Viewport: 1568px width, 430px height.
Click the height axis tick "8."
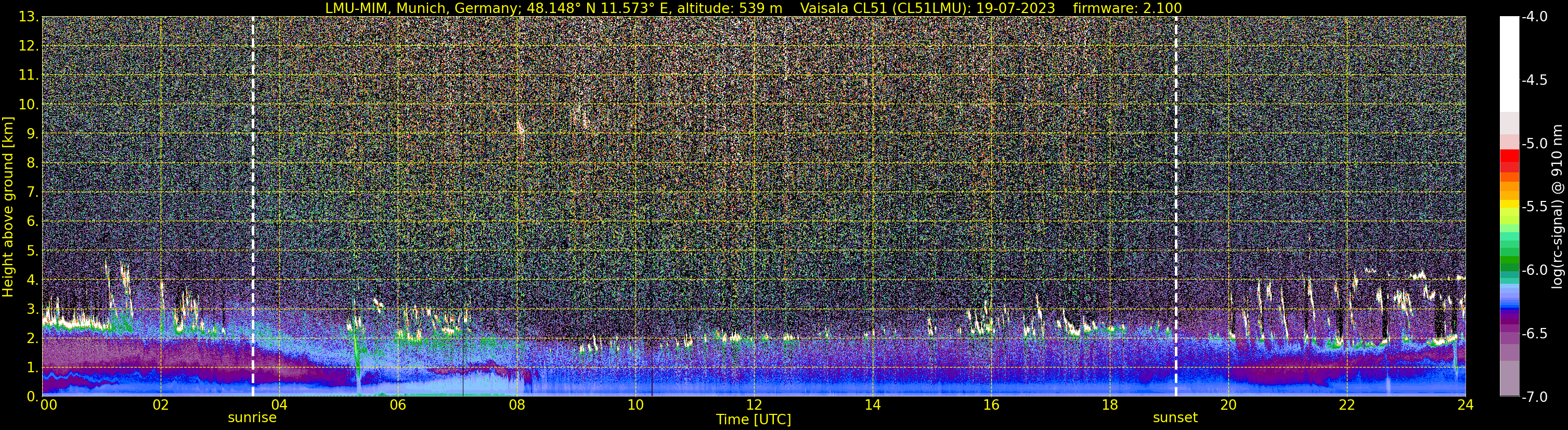click(x=32, y=163)
